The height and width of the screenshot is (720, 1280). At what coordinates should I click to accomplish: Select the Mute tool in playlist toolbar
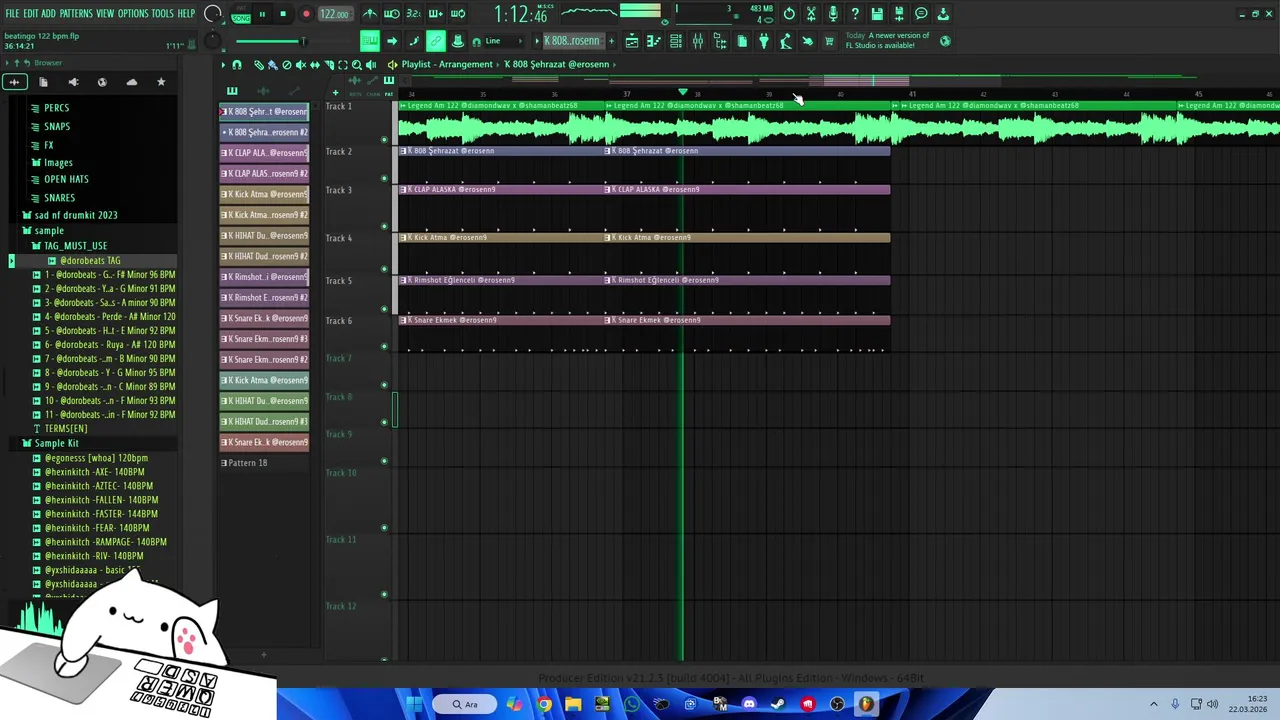point(301,64)
